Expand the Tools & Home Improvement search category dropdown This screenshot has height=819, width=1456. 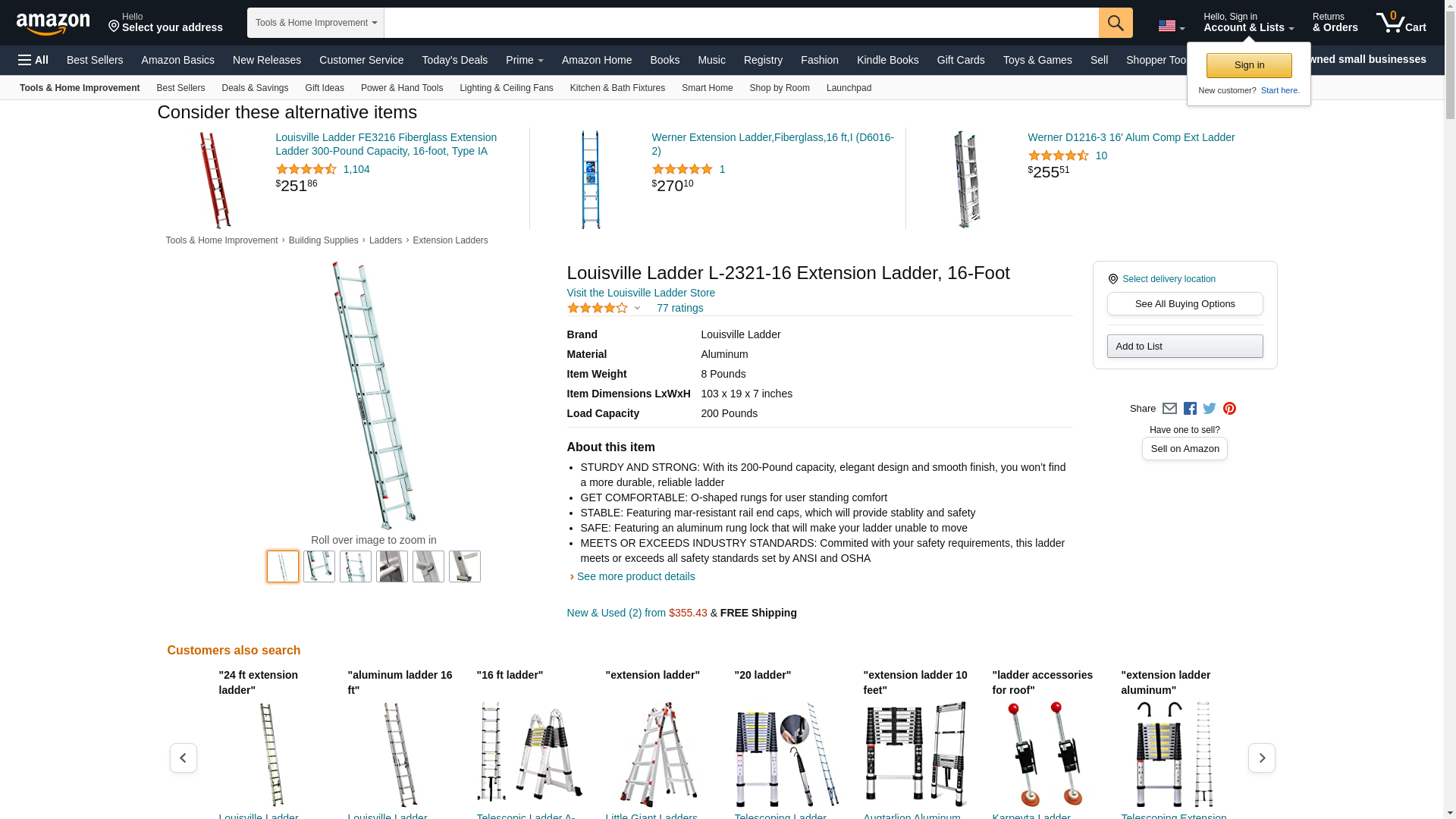point(315,23)
